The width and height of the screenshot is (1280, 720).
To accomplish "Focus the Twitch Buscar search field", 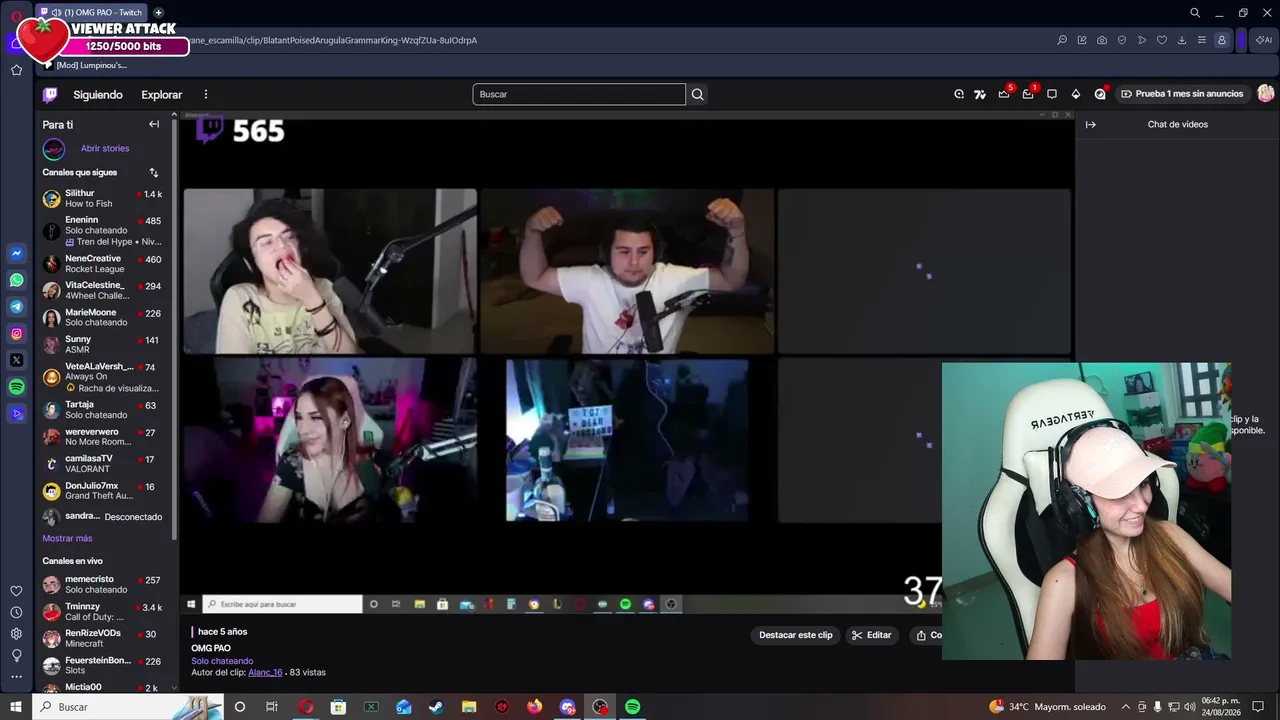I will [x=579, y=94].
